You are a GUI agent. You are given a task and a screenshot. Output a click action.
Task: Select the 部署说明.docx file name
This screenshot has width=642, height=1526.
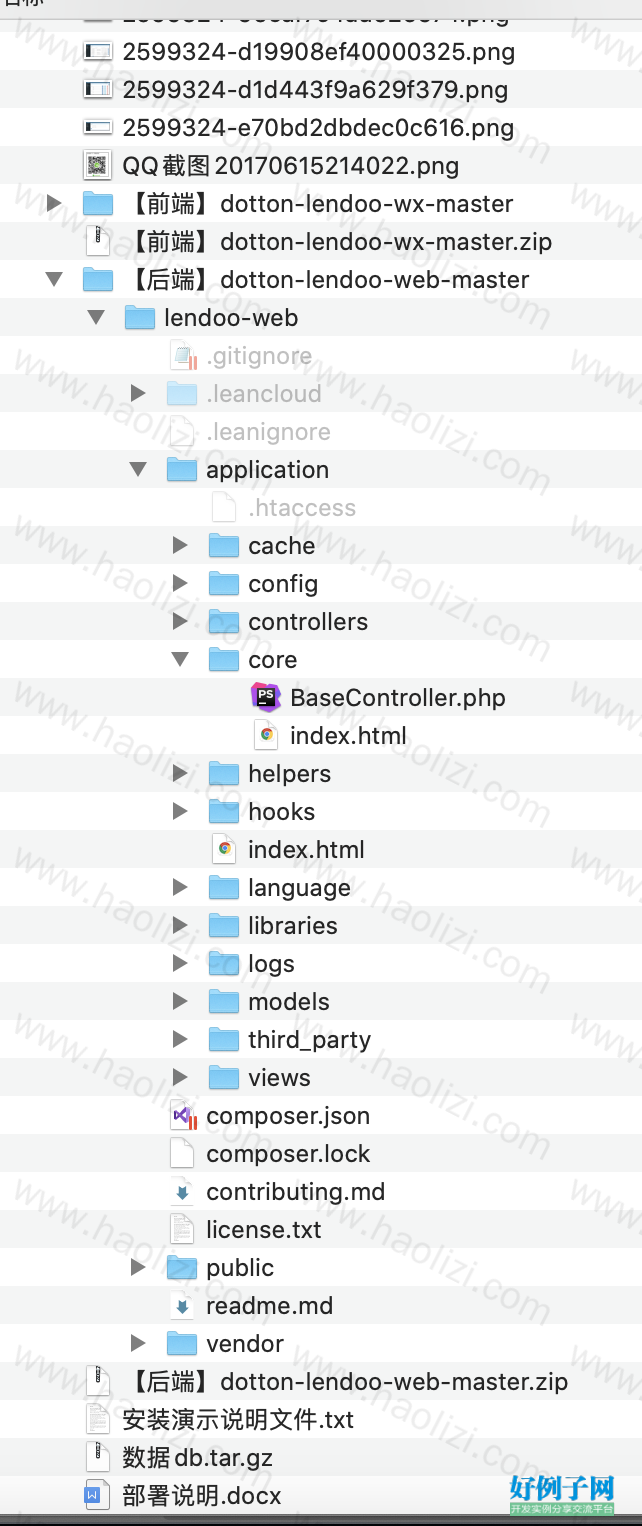click(202, 1496)
